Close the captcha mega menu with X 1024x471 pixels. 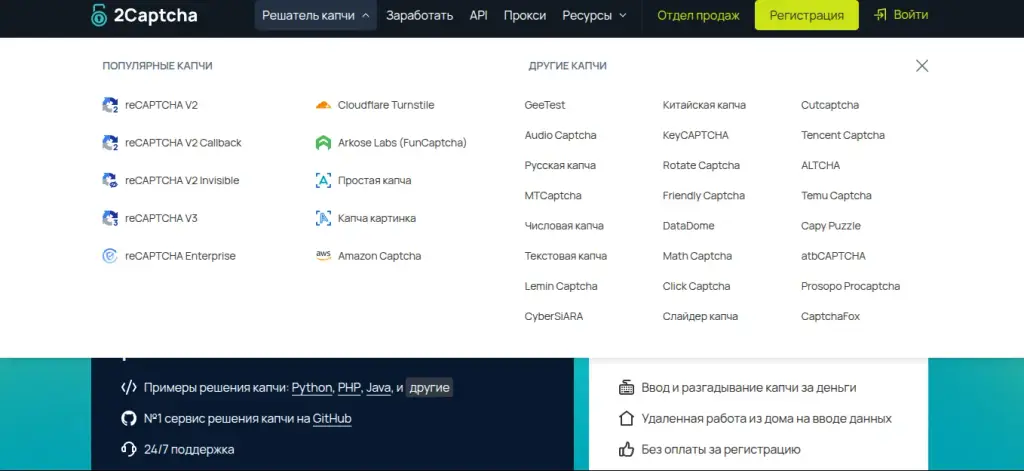[921, 66]
